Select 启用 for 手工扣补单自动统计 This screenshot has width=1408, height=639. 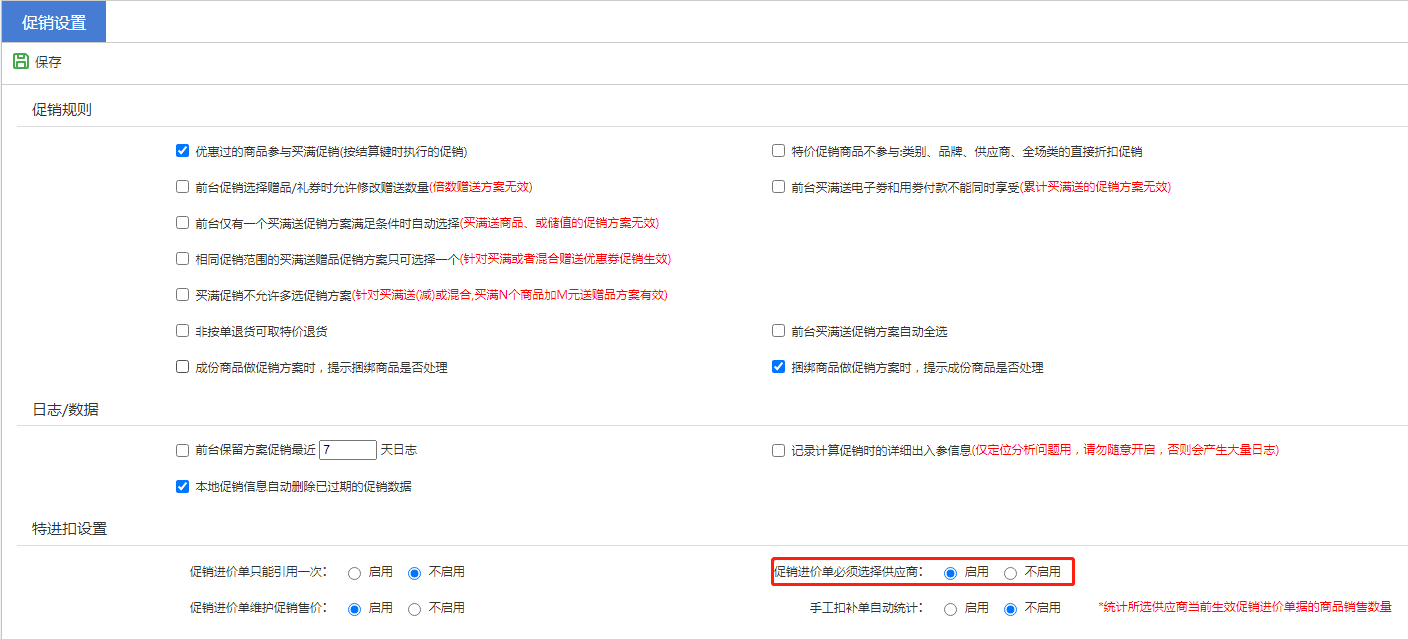(x=950, y=609)
